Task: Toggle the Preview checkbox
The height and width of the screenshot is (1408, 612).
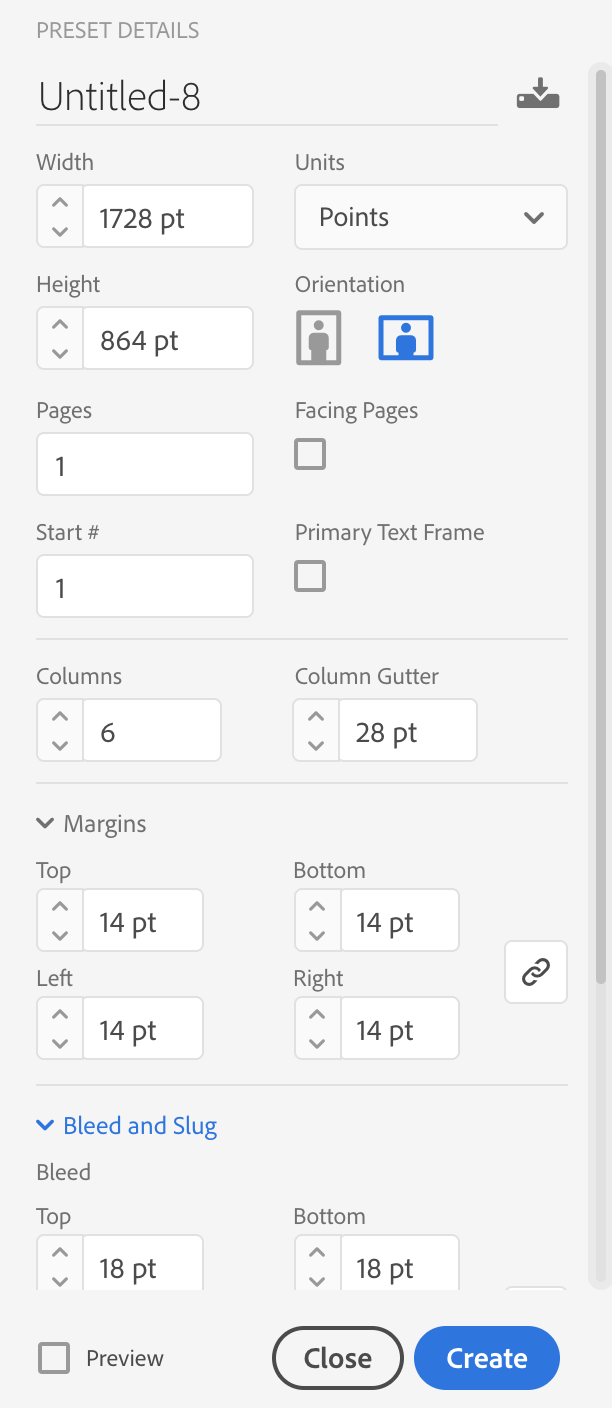Action: pyautogui.click(x=54, y=1358)
